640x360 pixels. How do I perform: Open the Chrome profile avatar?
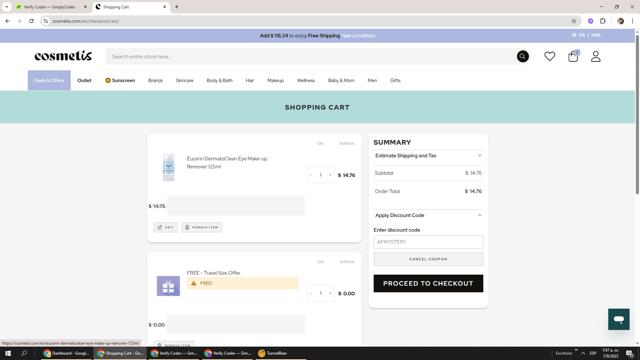tap(620, 21)
